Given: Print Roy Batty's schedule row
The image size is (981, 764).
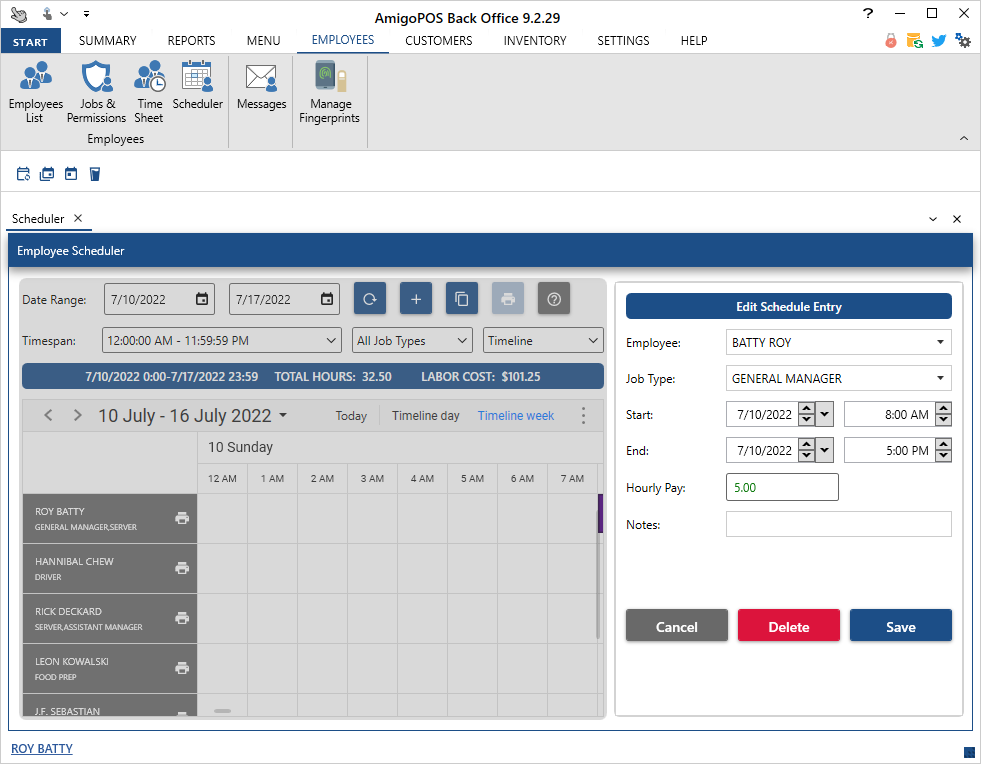Looking at the screenshot, I should [x=182, y=518].
